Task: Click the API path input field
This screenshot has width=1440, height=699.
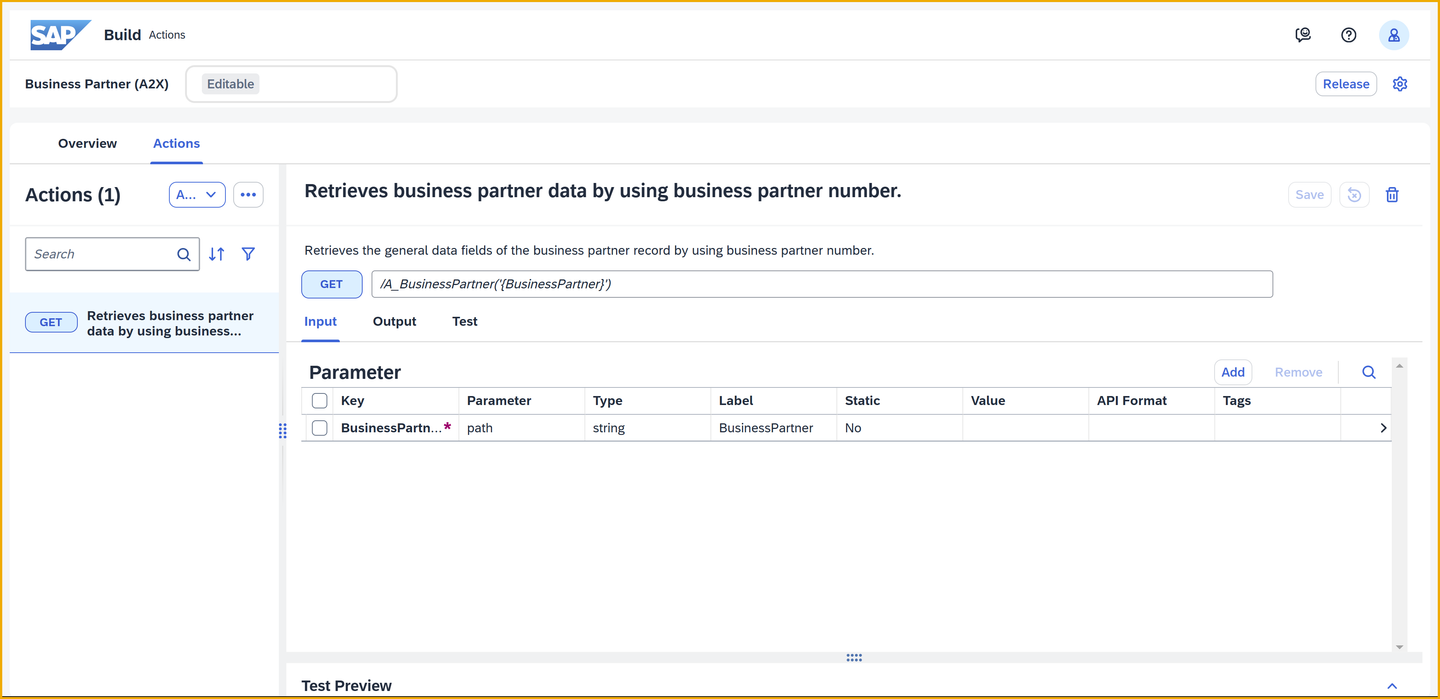Action: (822, 284)
